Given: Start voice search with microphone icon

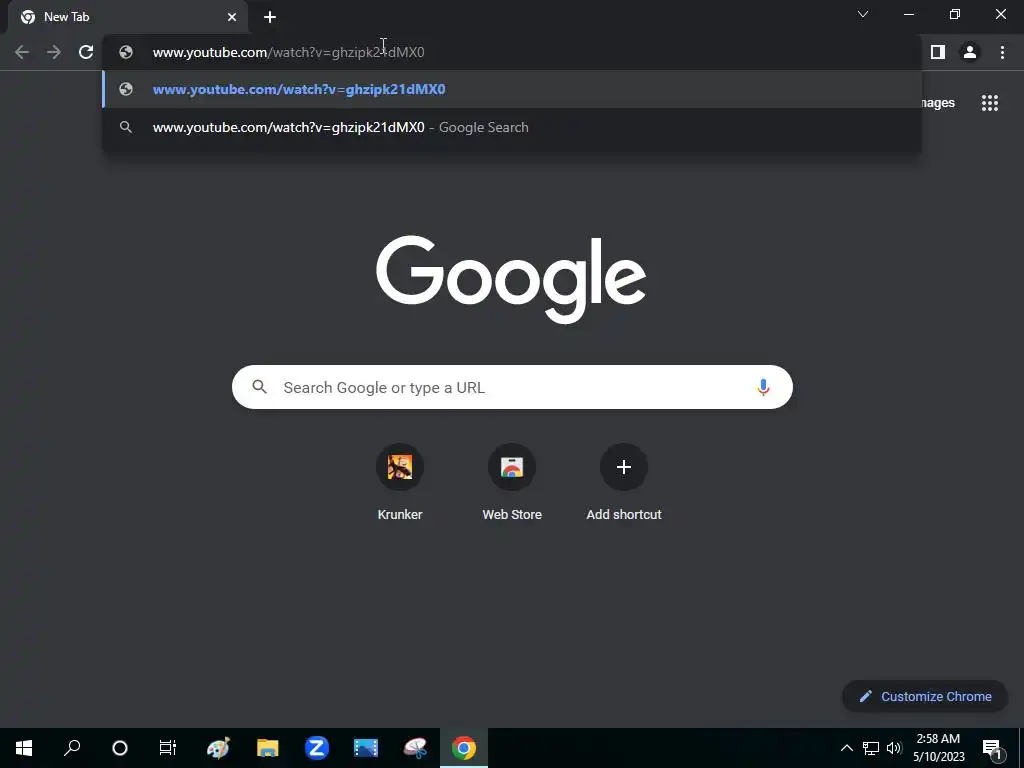Looking at the screenshot, I should pos(763,387).
